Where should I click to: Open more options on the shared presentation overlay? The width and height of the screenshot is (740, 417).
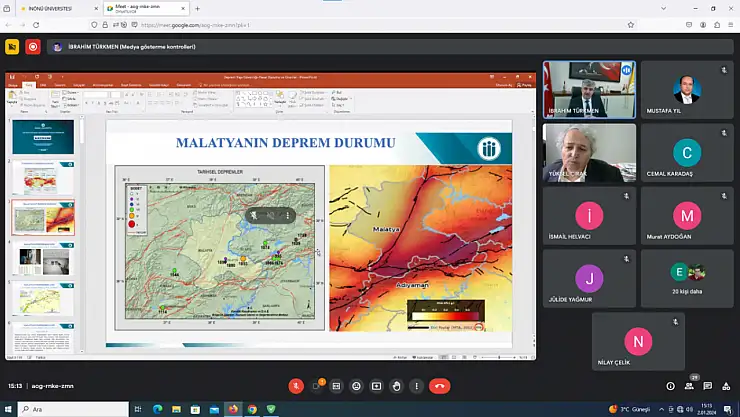pos(288,215)
